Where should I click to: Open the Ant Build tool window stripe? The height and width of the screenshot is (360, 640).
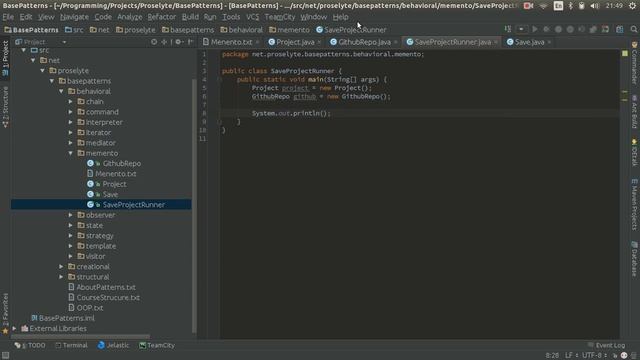[x=634, y=111]
